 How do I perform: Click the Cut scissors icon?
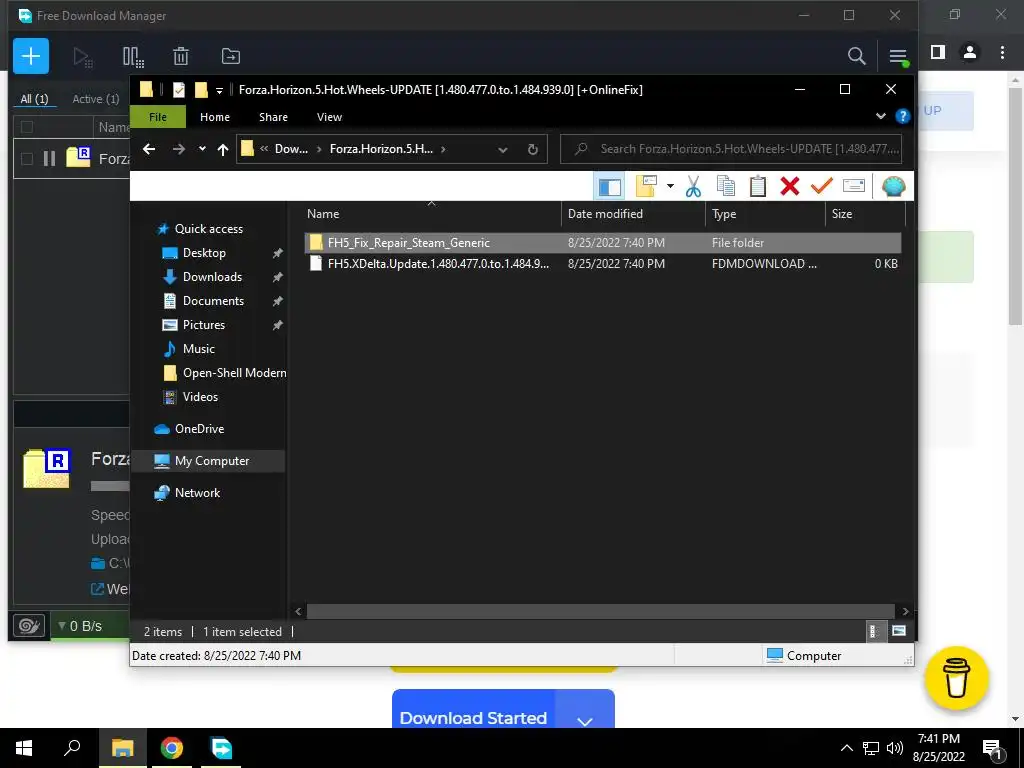(693, 186)
